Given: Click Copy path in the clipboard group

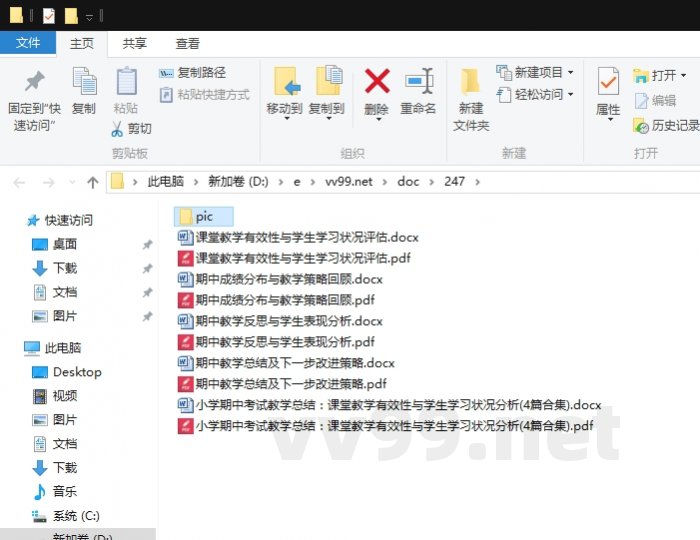Looking at the screenshot, I should tap(193, 73).
